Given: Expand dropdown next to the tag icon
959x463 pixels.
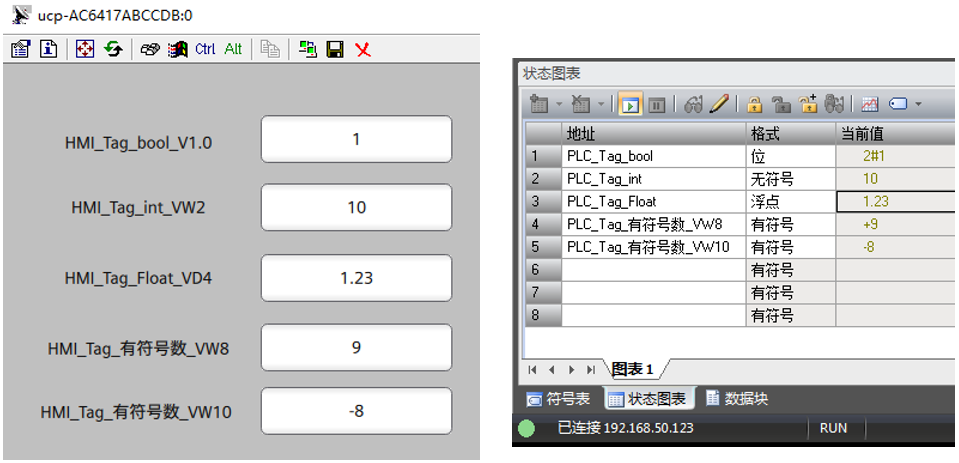Looking at the screenshot, I should click(x=918, y=105).
